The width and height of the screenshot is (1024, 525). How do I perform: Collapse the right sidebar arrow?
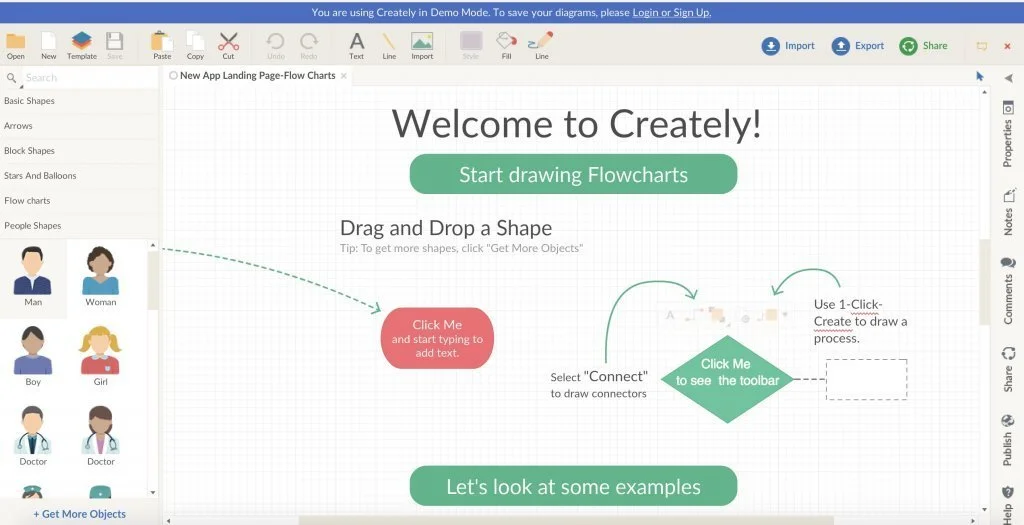[1008, 78]
